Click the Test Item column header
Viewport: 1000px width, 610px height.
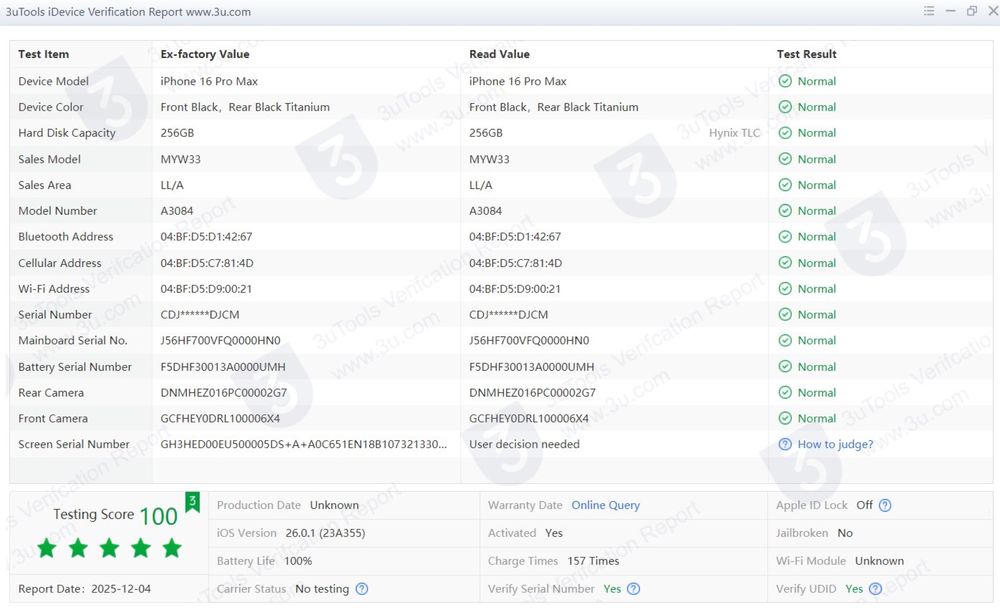click(x=43, y=54)
